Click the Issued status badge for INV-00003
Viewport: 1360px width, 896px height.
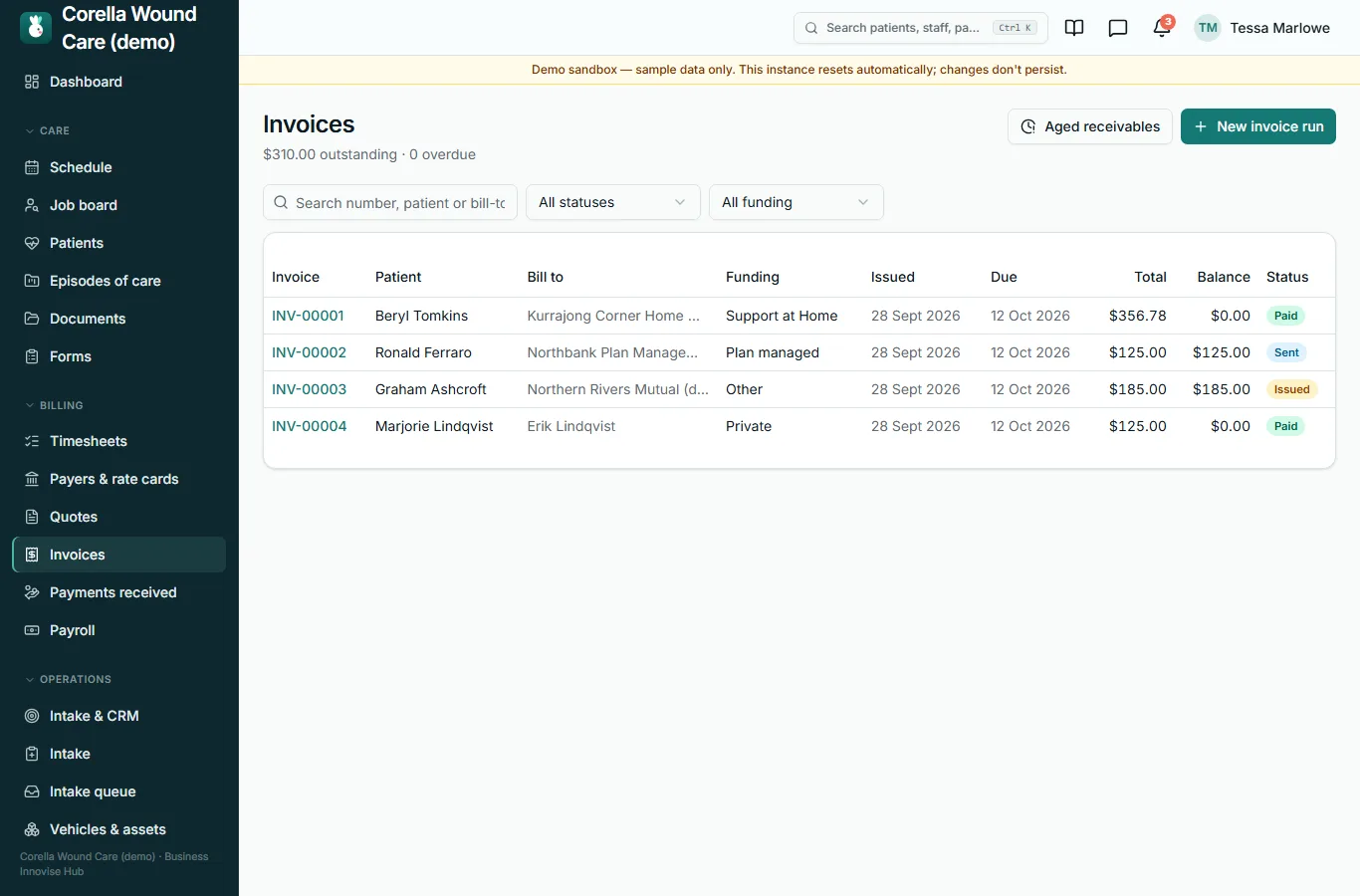point(1292,389)
